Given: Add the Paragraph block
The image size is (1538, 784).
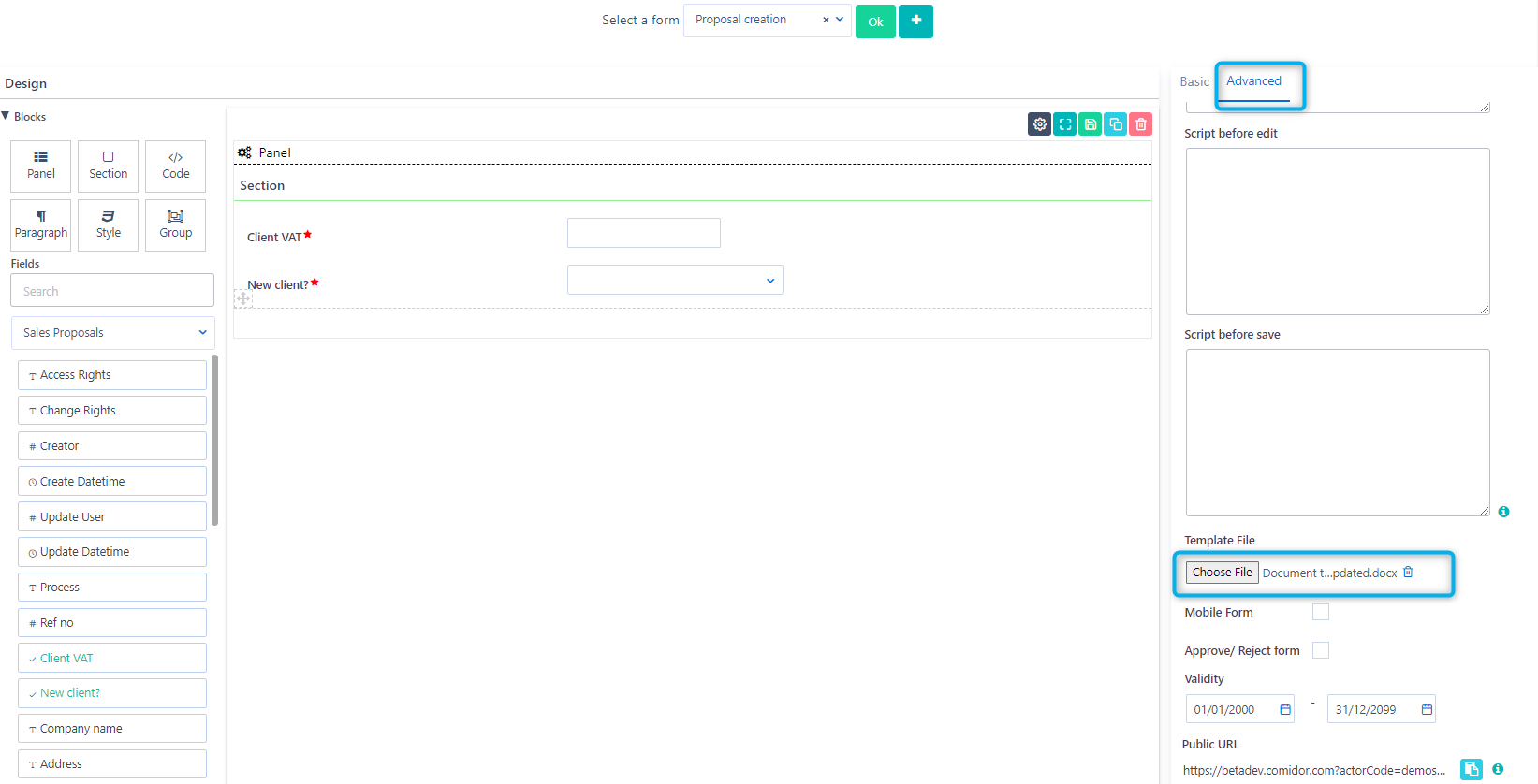Looking at the screenshot, I should [x=41, y=225].
